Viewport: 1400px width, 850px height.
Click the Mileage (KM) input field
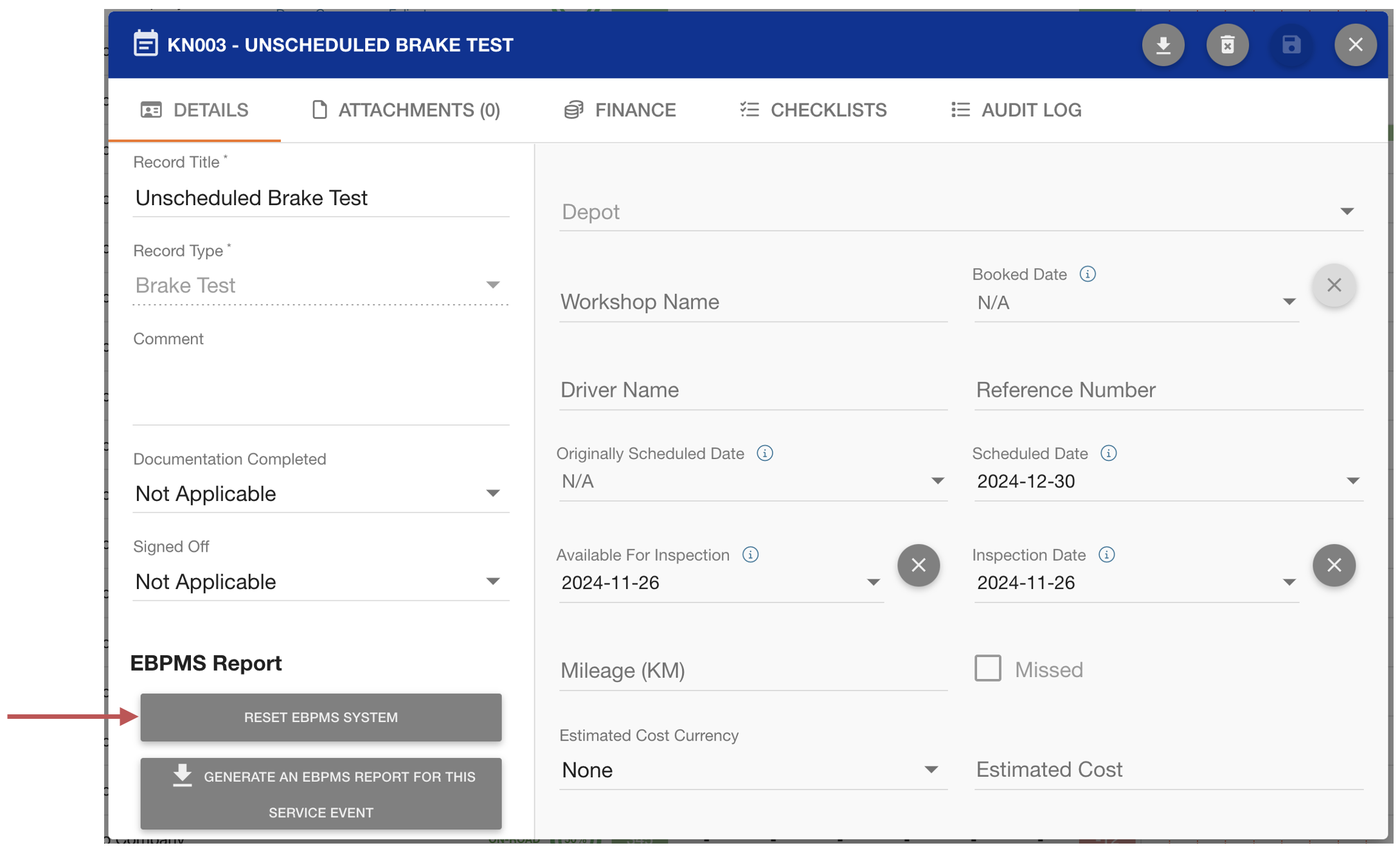point(751,671)
